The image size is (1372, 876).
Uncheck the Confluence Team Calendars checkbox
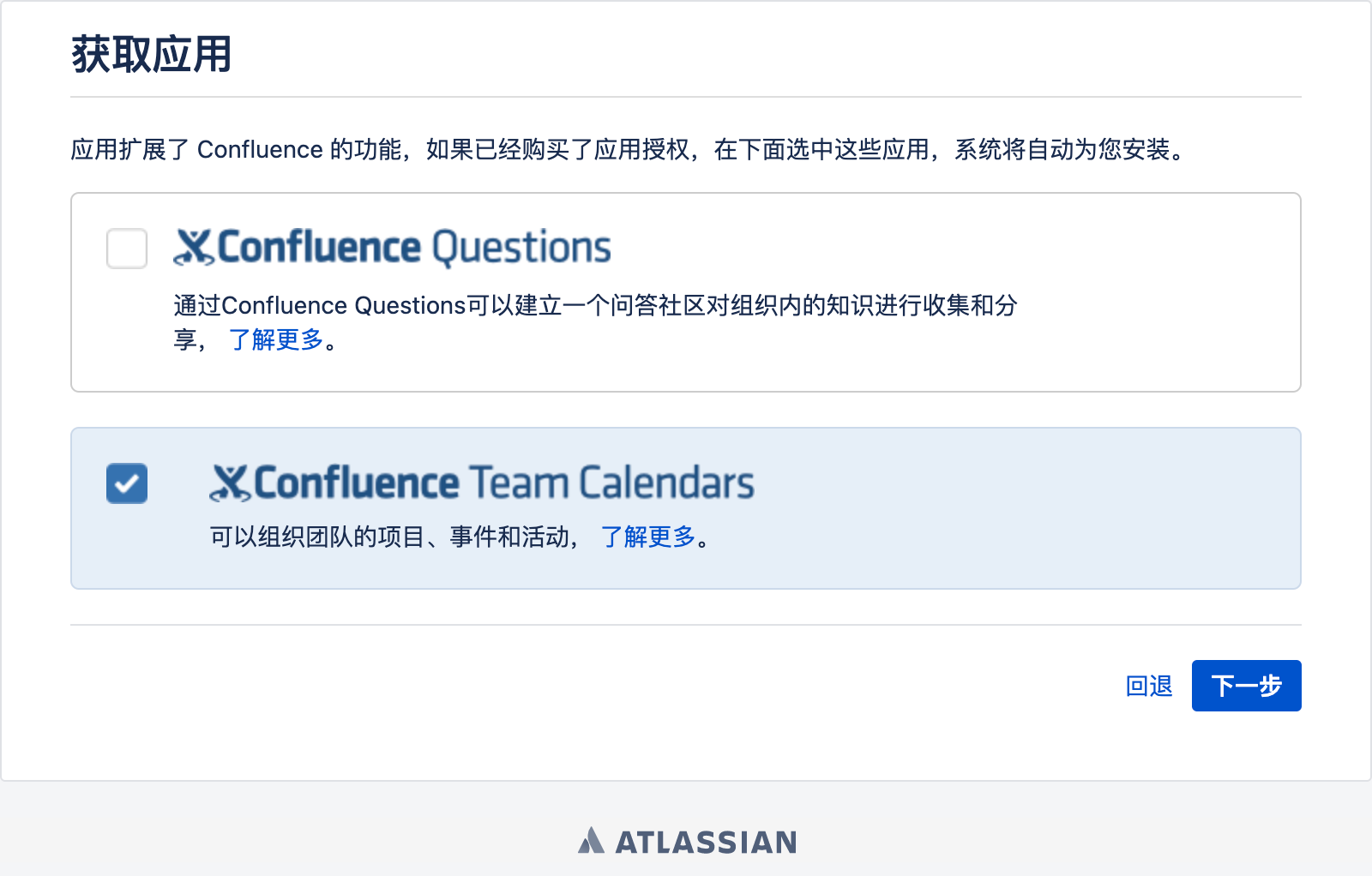[127, 483]
